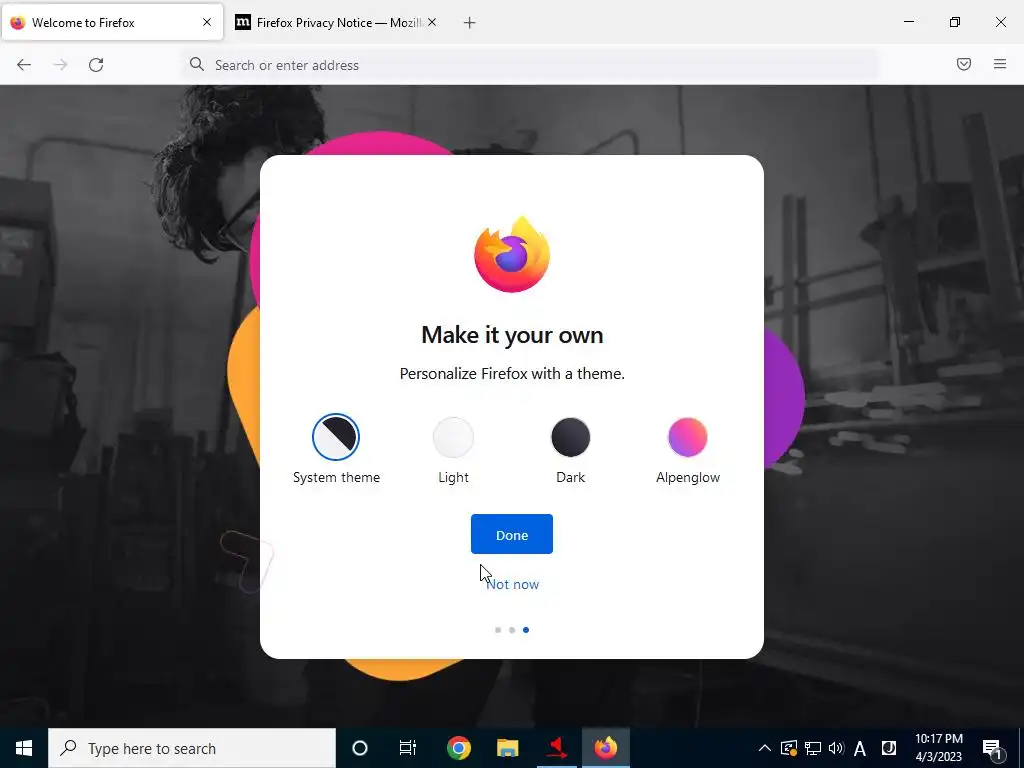Click the Firefox taskbar icon
Screen dimensions: 1024x768
(x=605, y=748)
